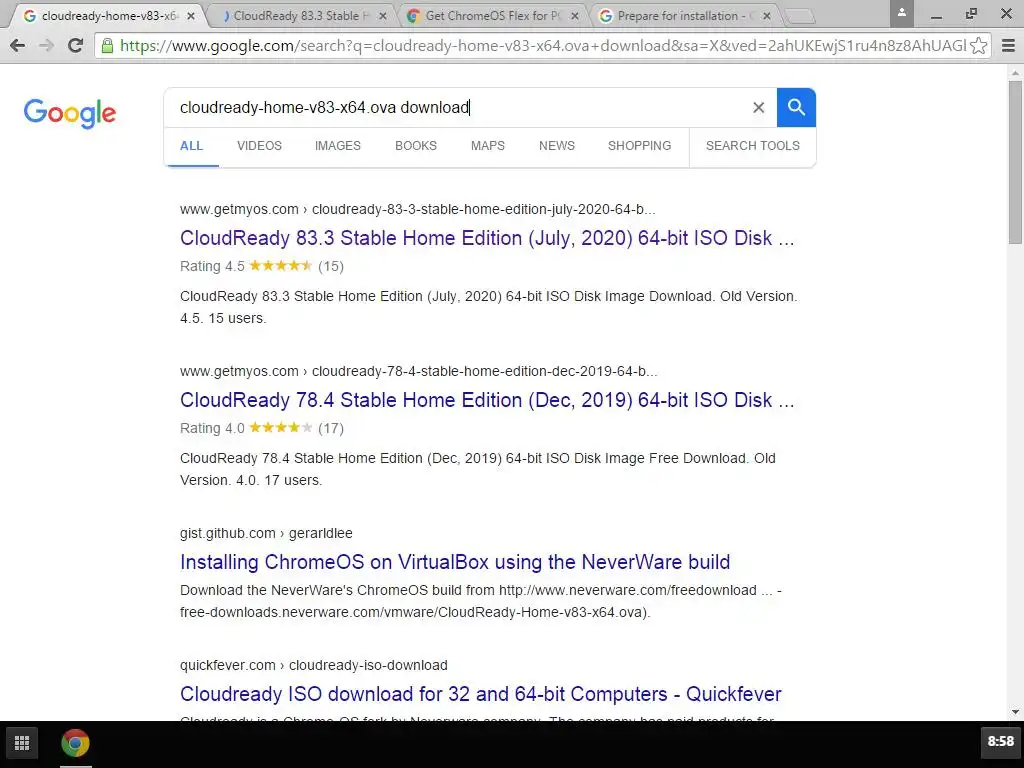
Task: Go back with the browser back arrow
Action: tap(18, 45)
